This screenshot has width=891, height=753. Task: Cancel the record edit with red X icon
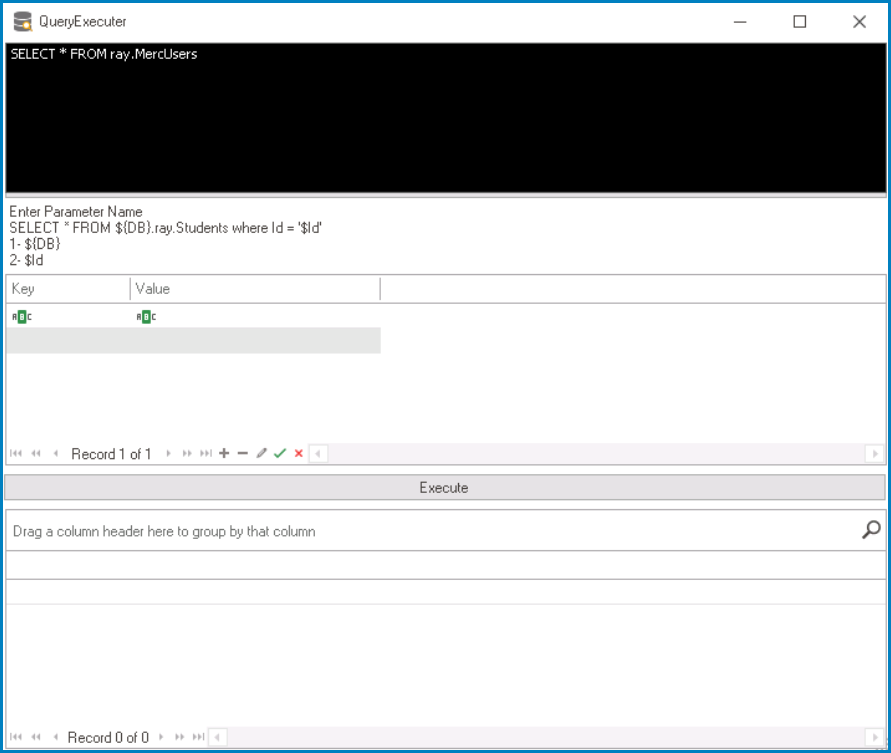(298, 453)
